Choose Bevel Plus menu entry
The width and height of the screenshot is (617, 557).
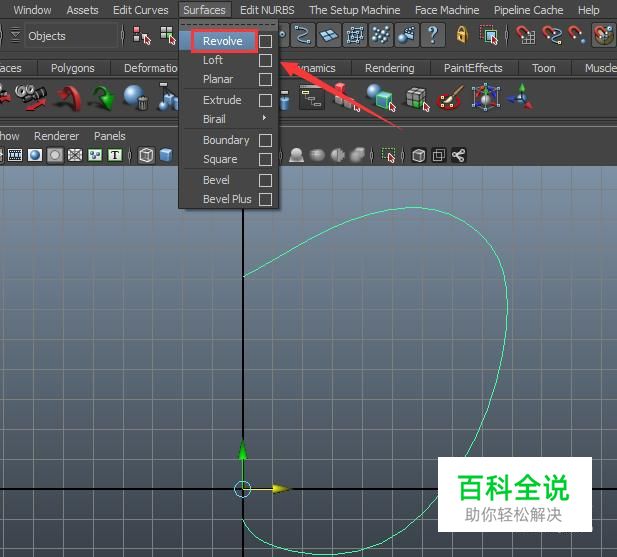227,199
